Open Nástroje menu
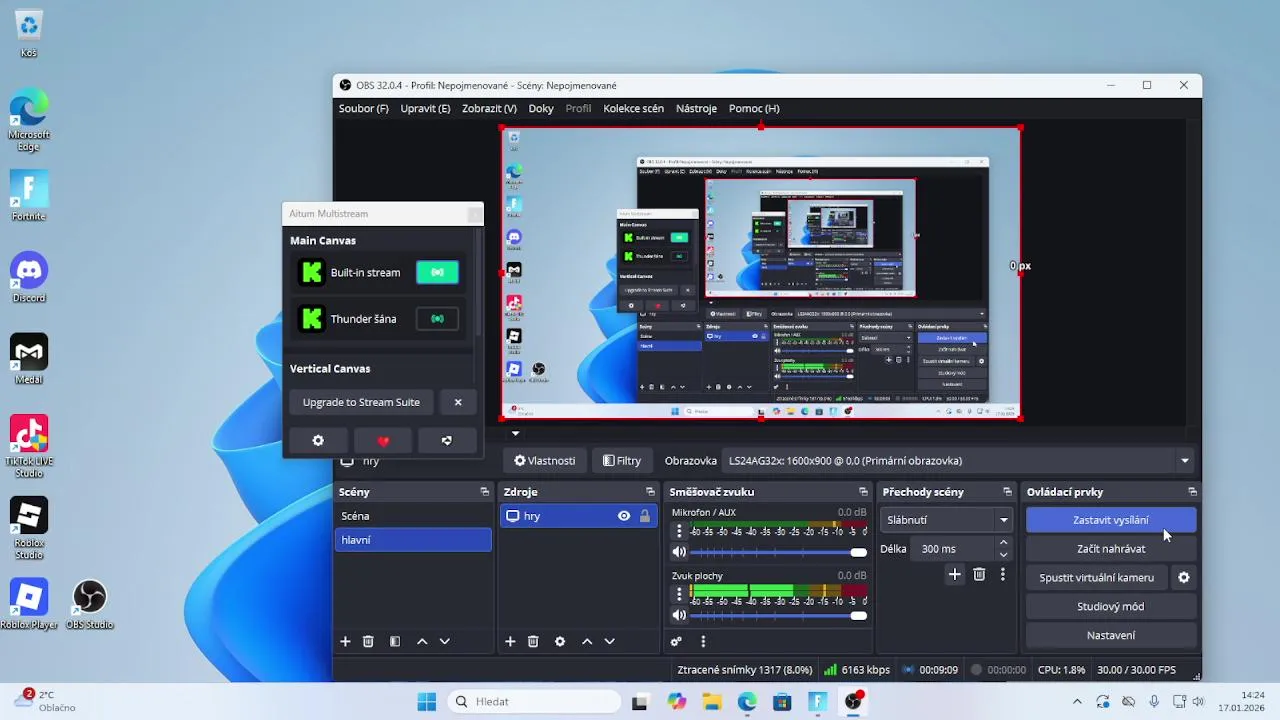1280x720 pixels. [696, 108]
